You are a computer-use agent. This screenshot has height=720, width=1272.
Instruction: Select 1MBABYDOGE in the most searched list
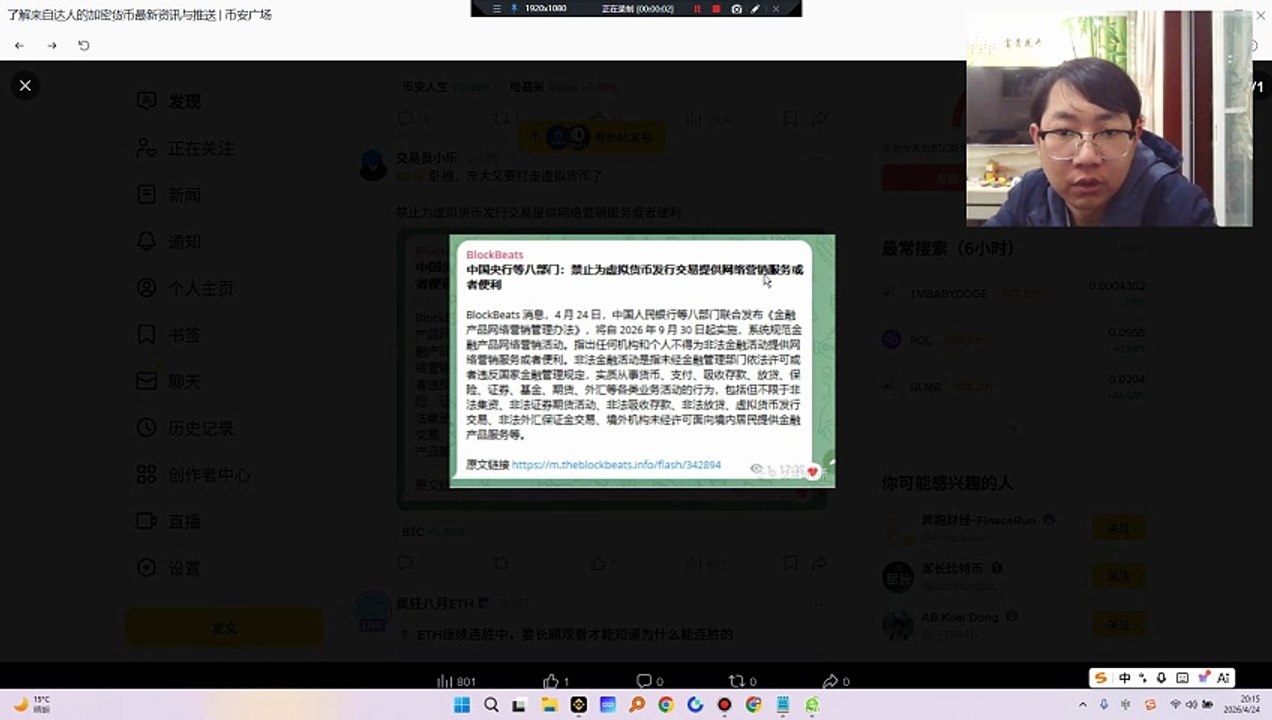click(x=1014, y=293)
